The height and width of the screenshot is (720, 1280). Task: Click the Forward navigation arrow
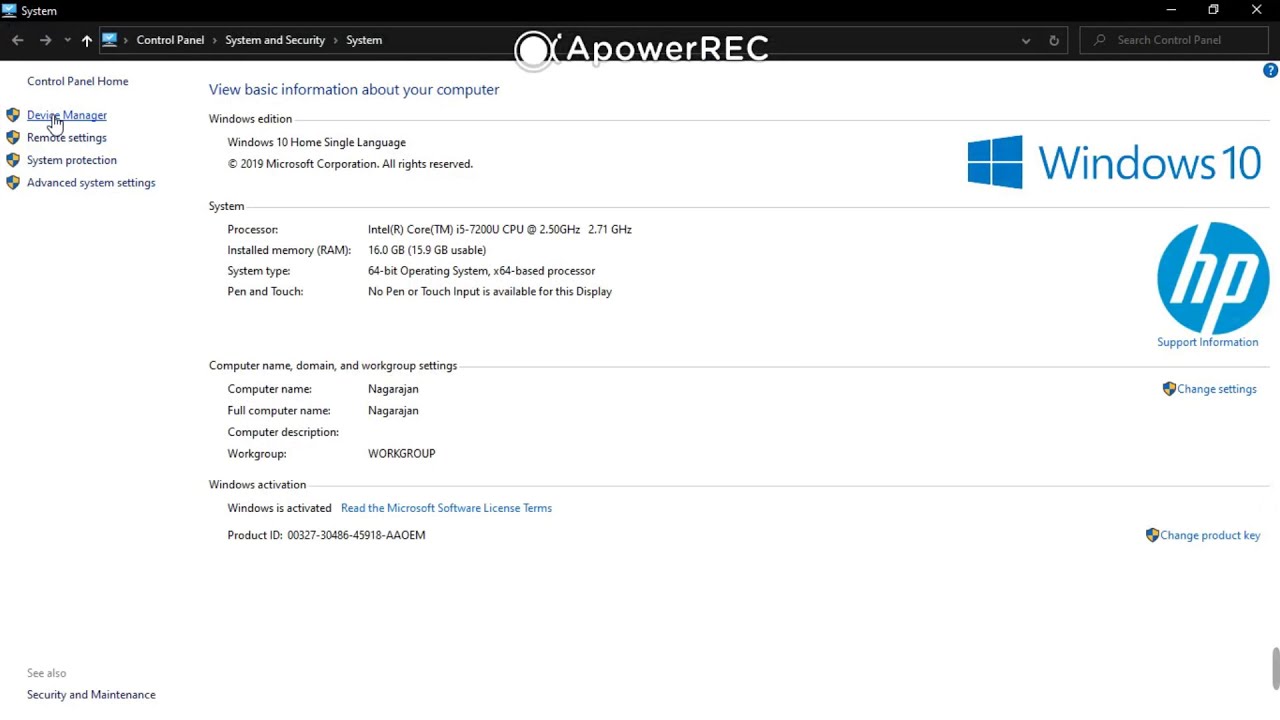pos(45,40)
